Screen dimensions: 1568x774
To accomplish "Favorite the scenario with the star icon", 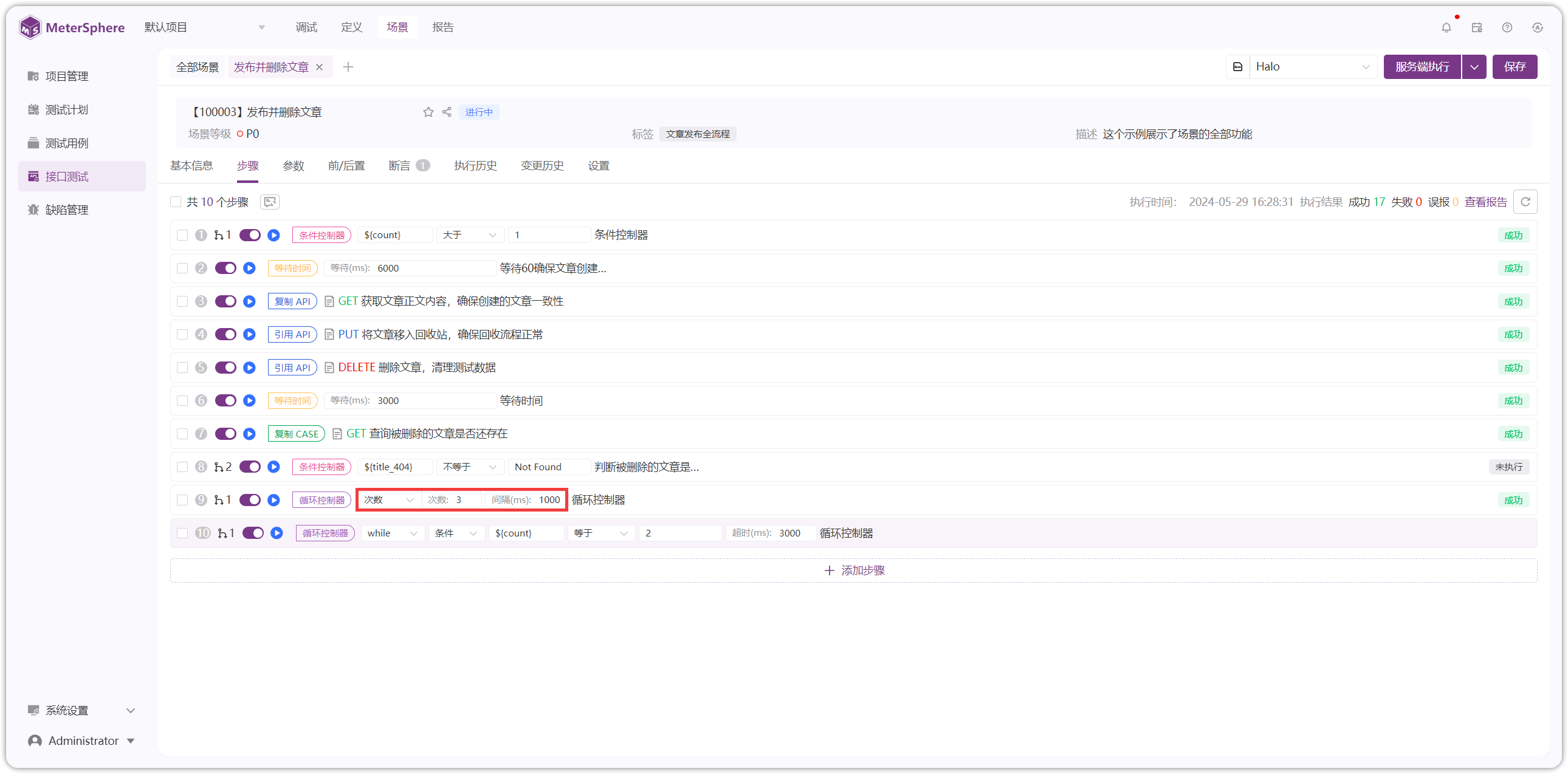I will coord(428,112).
